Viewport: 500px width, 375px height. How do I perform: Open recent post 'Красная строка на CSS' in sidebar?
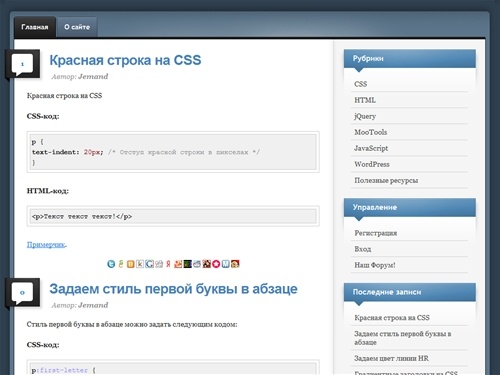tap(392, 318)
